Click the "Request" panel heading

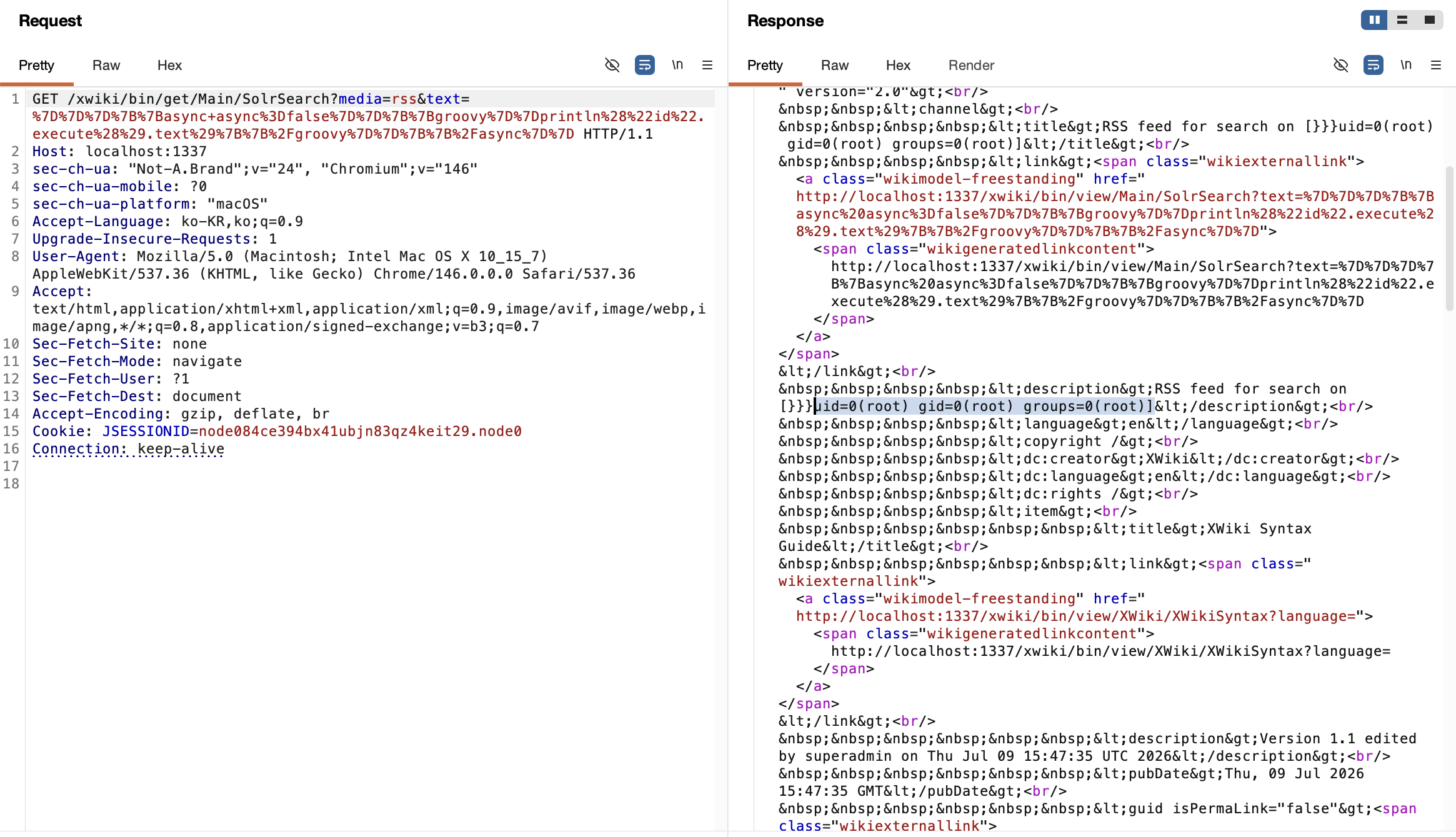[x=50, y=21]
